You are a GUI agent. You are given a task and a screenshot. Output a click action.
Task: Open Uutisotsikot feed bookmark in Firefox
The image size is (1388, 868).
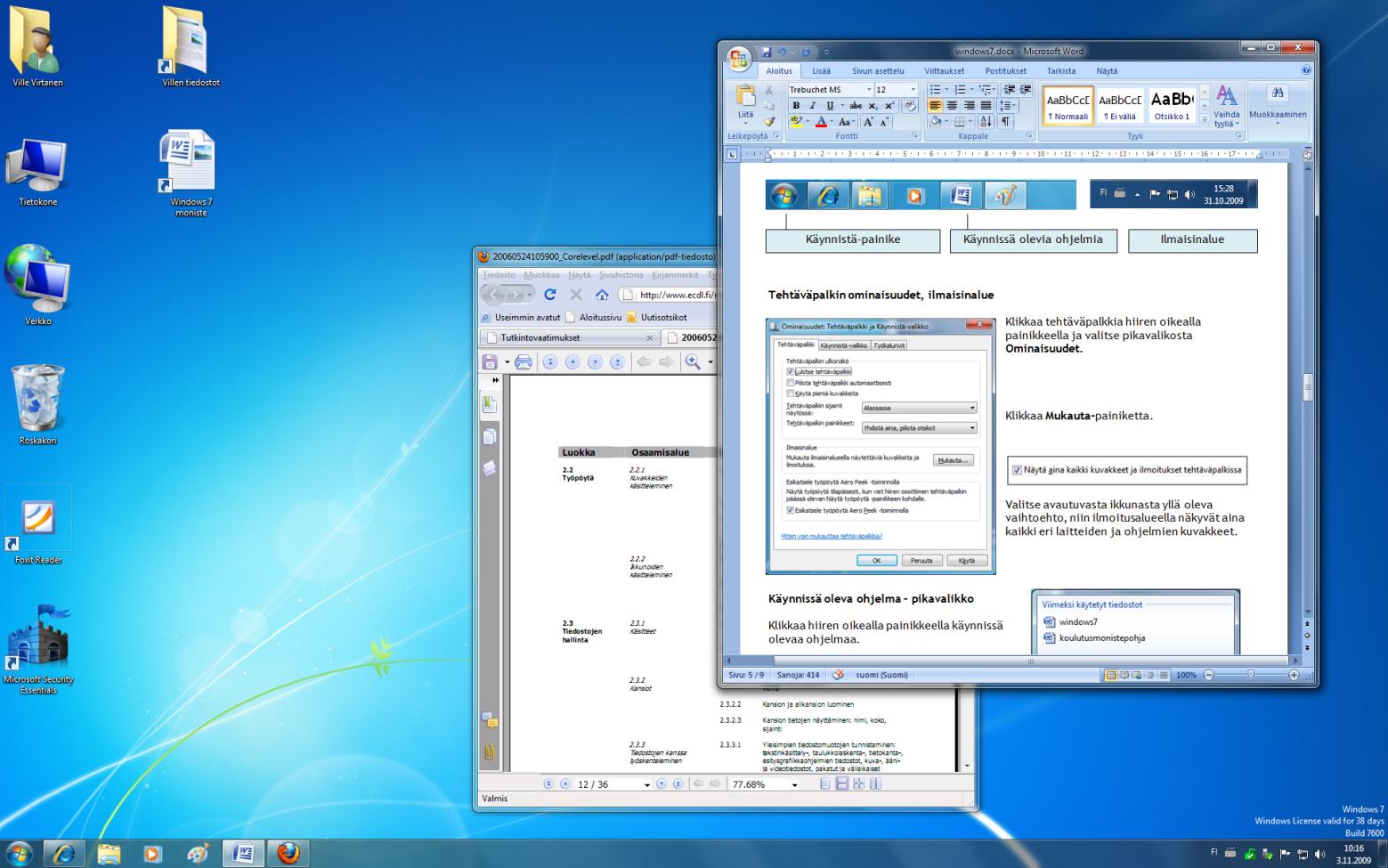[x=657, y=317]
